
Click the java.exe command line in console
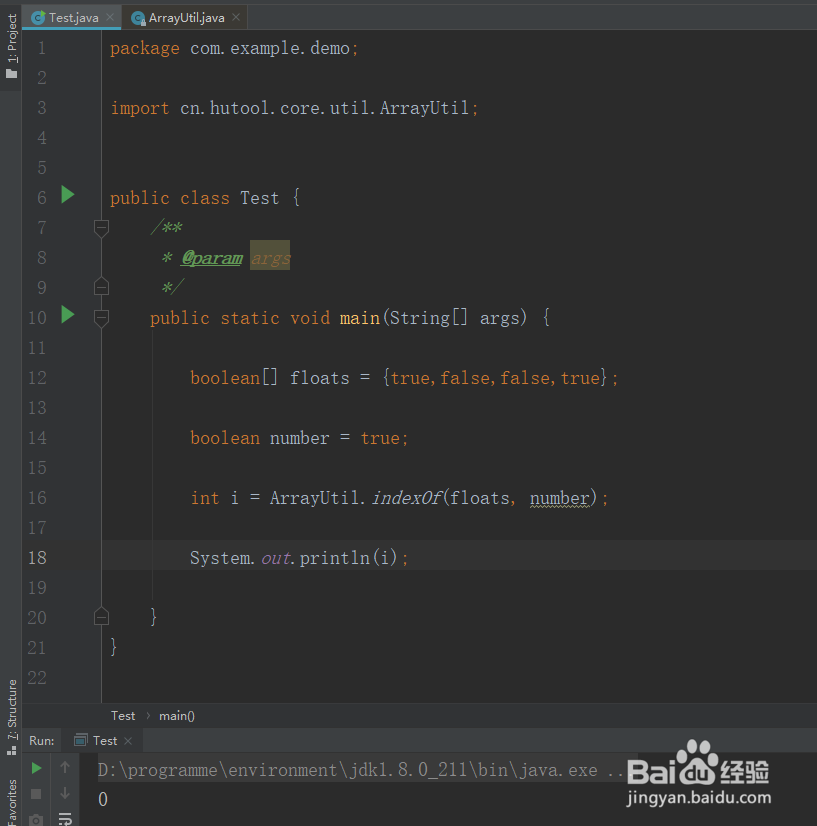pyautogui.click(x=361, y=770)
